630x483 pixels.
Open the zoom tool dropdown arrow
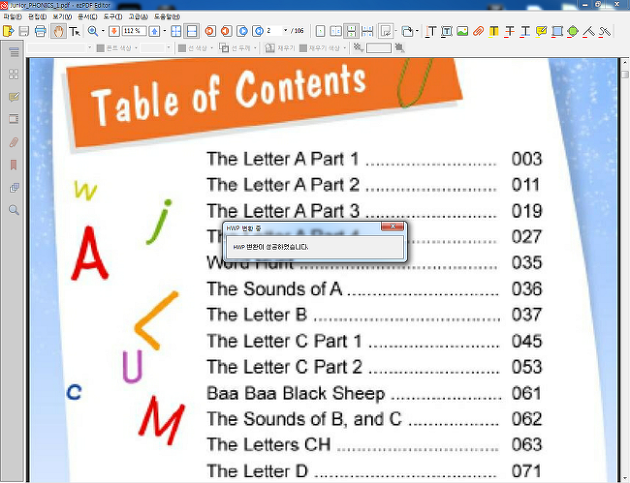(x=103, y=31)
